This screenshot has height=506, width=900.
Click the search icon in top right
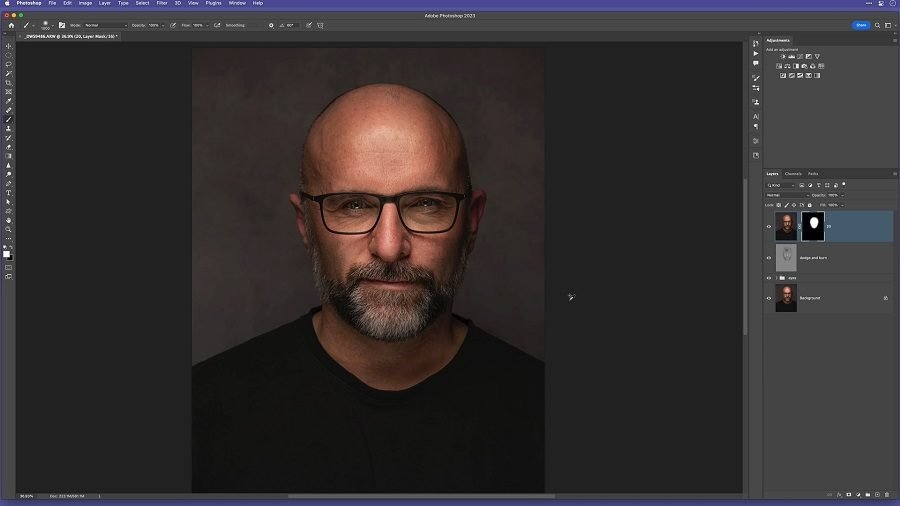[877, 25]
